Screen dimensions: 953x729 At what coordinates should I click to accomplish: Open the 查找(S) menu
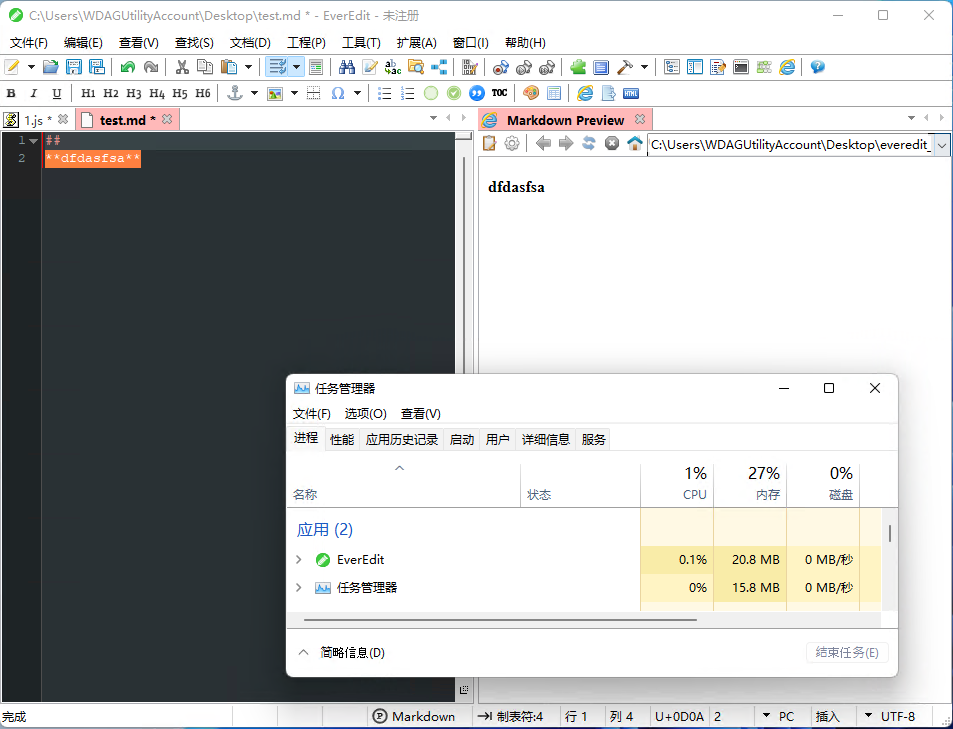coord(194,43)
